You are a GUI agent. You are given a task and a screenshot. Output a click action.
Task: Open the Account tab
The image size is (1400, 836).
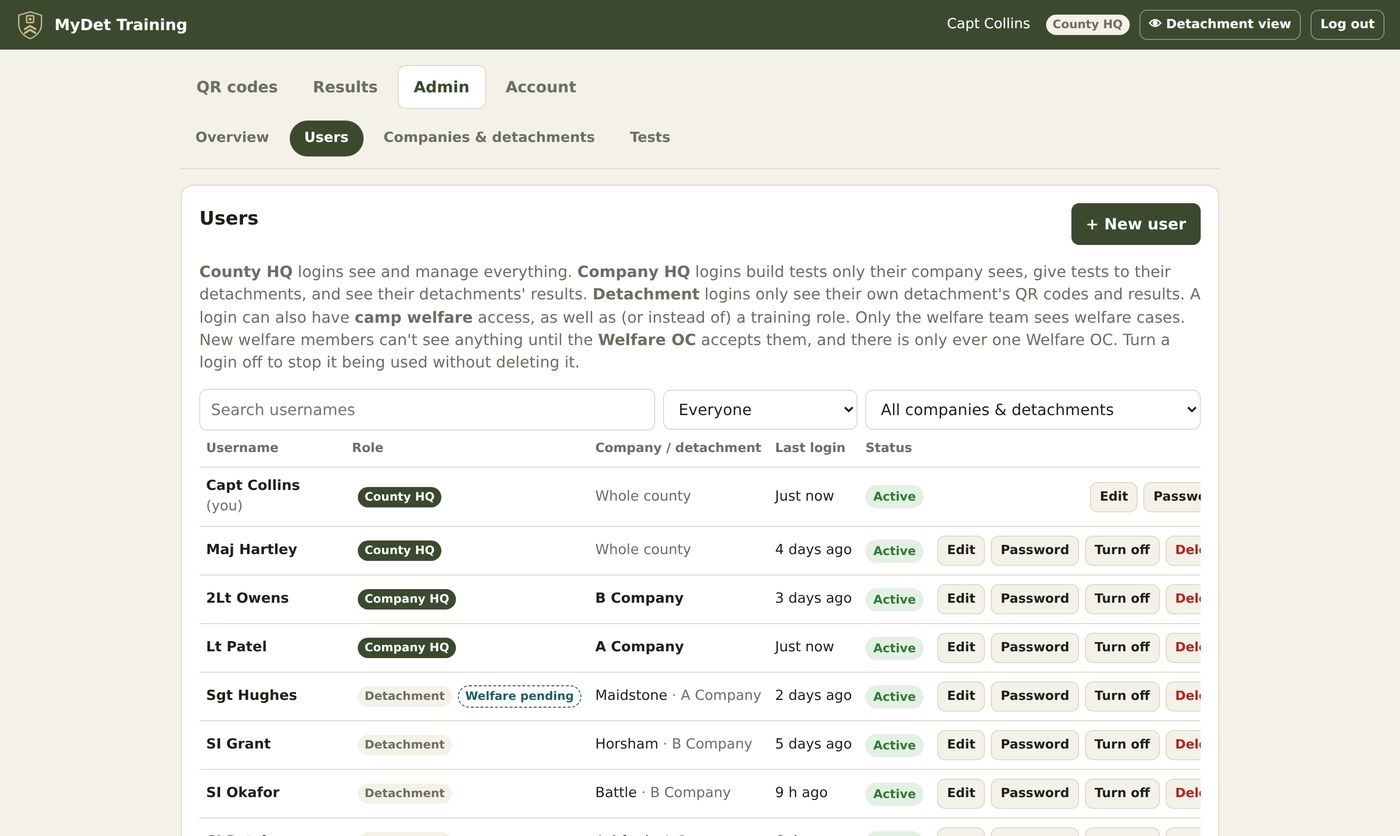coord(541,87)
